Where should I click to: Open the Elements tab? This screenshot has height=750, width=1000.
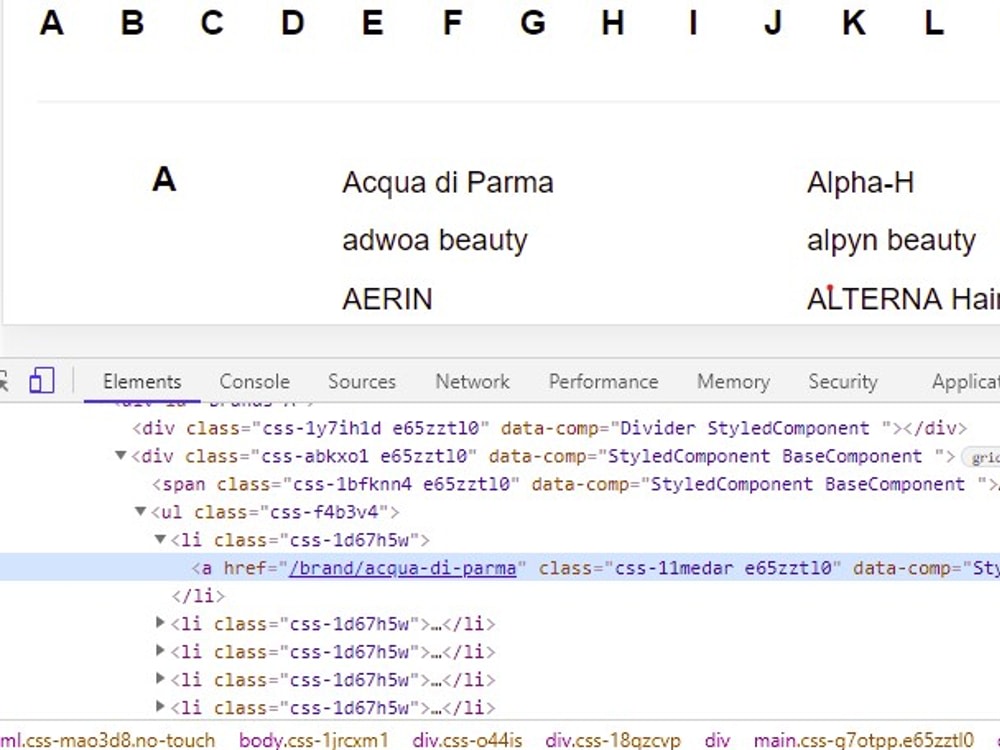(x=142, y=381)
